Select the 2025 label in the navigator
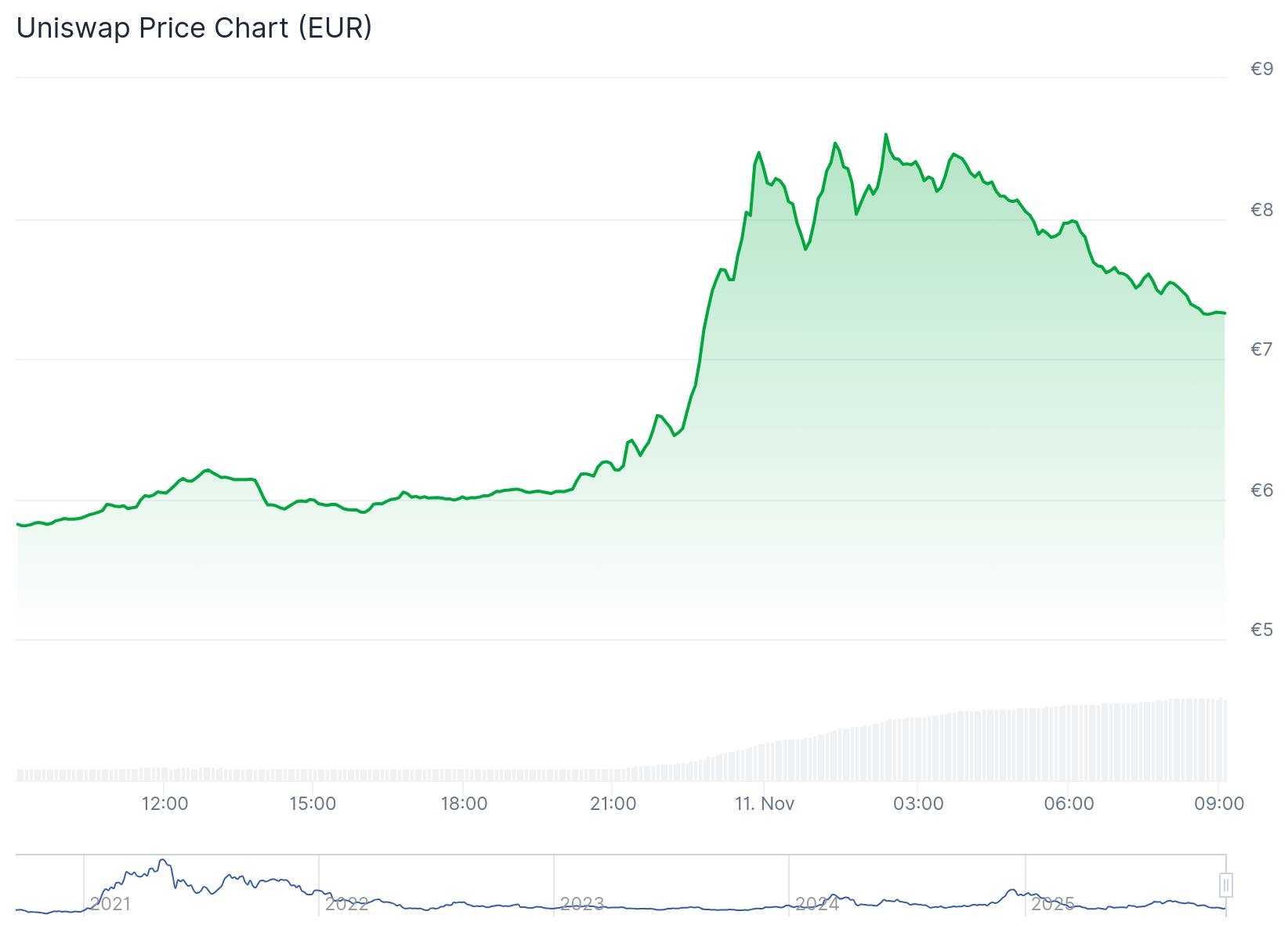 (x=1052, y=904)
